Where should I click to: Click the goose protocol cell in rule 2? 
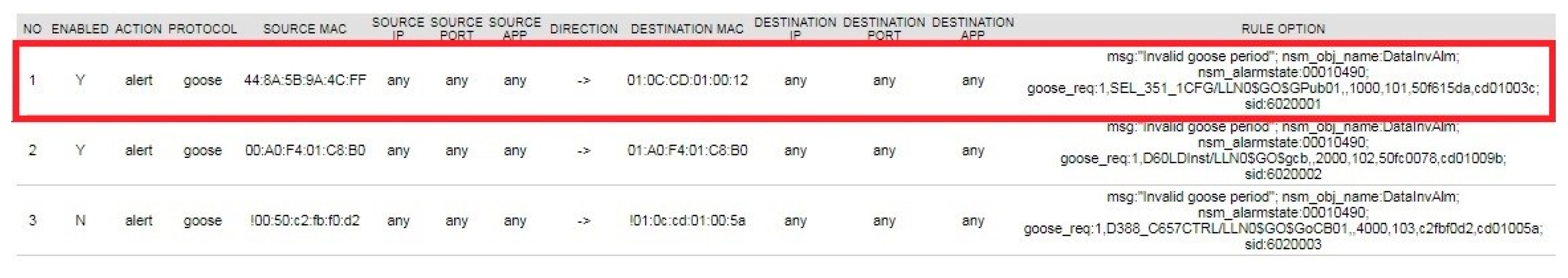click(x=202, y=150)
